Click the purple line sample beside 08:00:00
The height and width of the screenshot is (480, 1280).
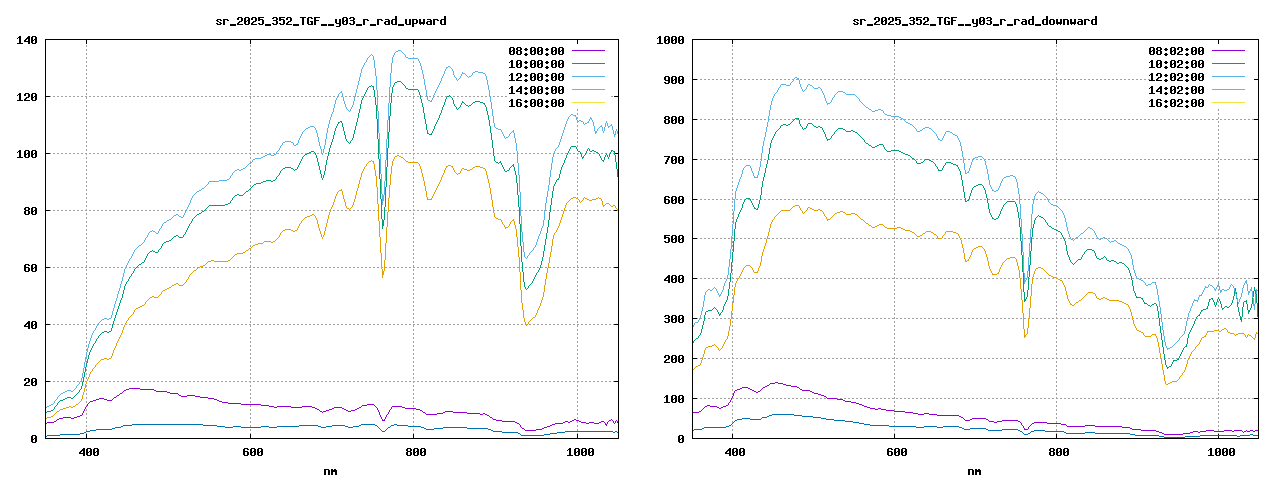click(x=588, y=51)
